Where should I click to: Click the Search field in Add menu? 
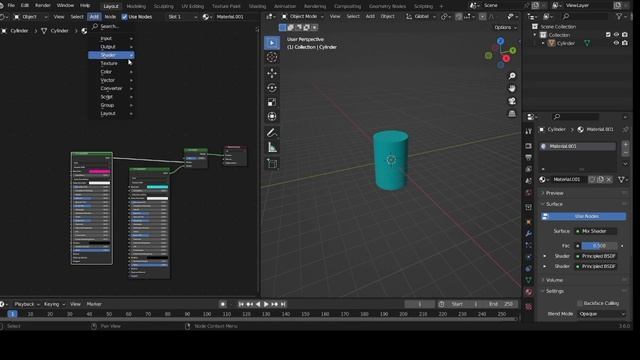[110, 26]
